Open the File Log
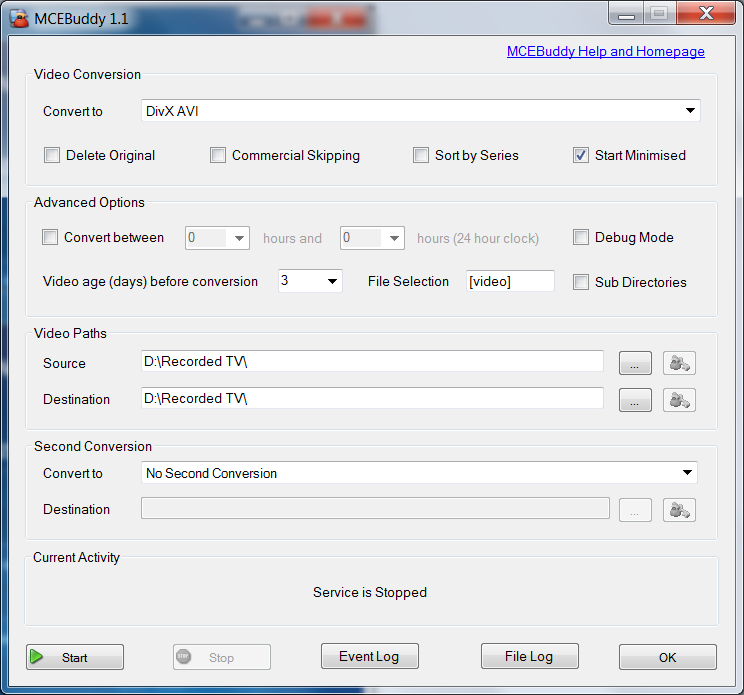The width and height of the screenshot is (744, 695). point(530,656)
